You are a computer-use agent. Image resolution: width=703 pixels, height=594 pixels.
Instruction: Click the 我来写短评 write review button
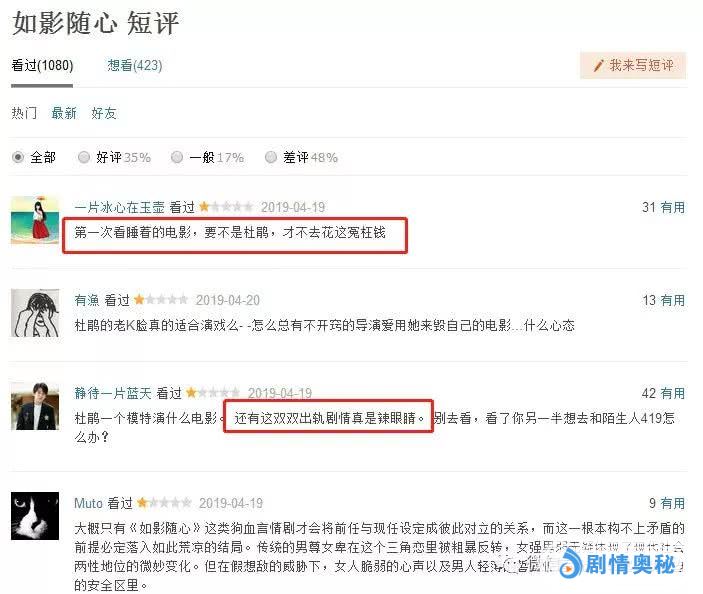tap(633, 65)
